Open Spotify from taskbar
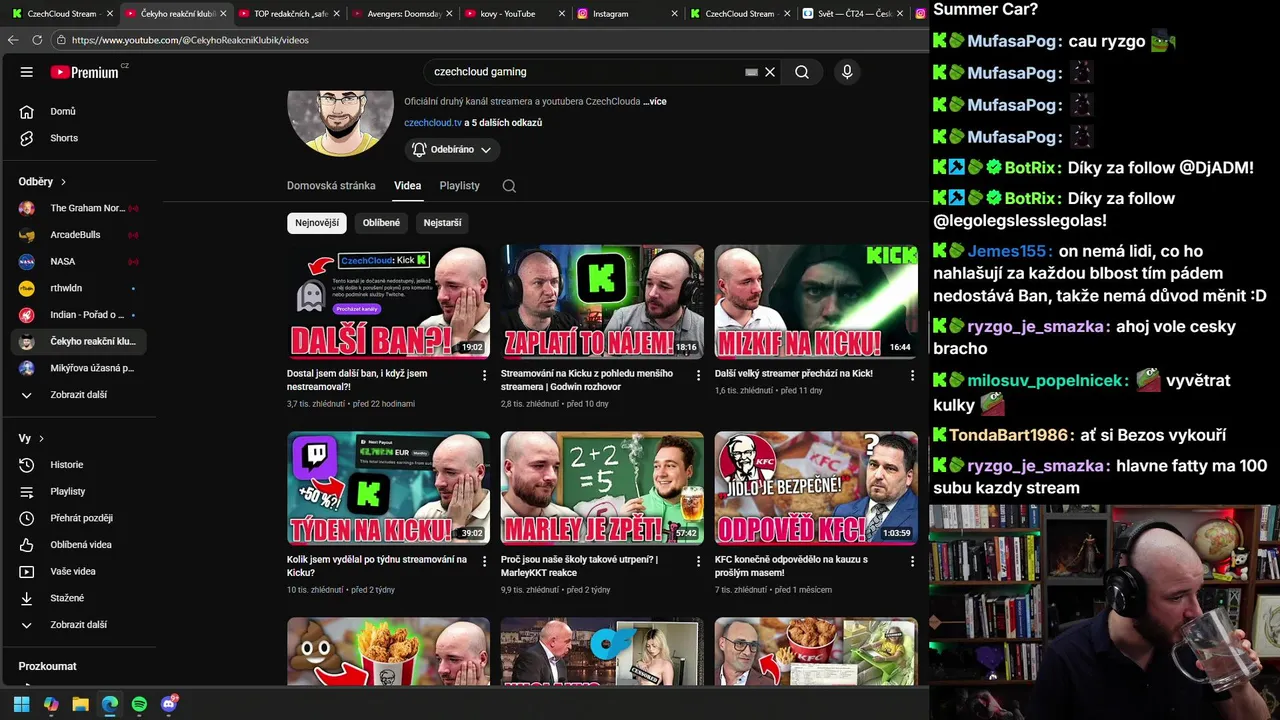 (x=139, y=704)
